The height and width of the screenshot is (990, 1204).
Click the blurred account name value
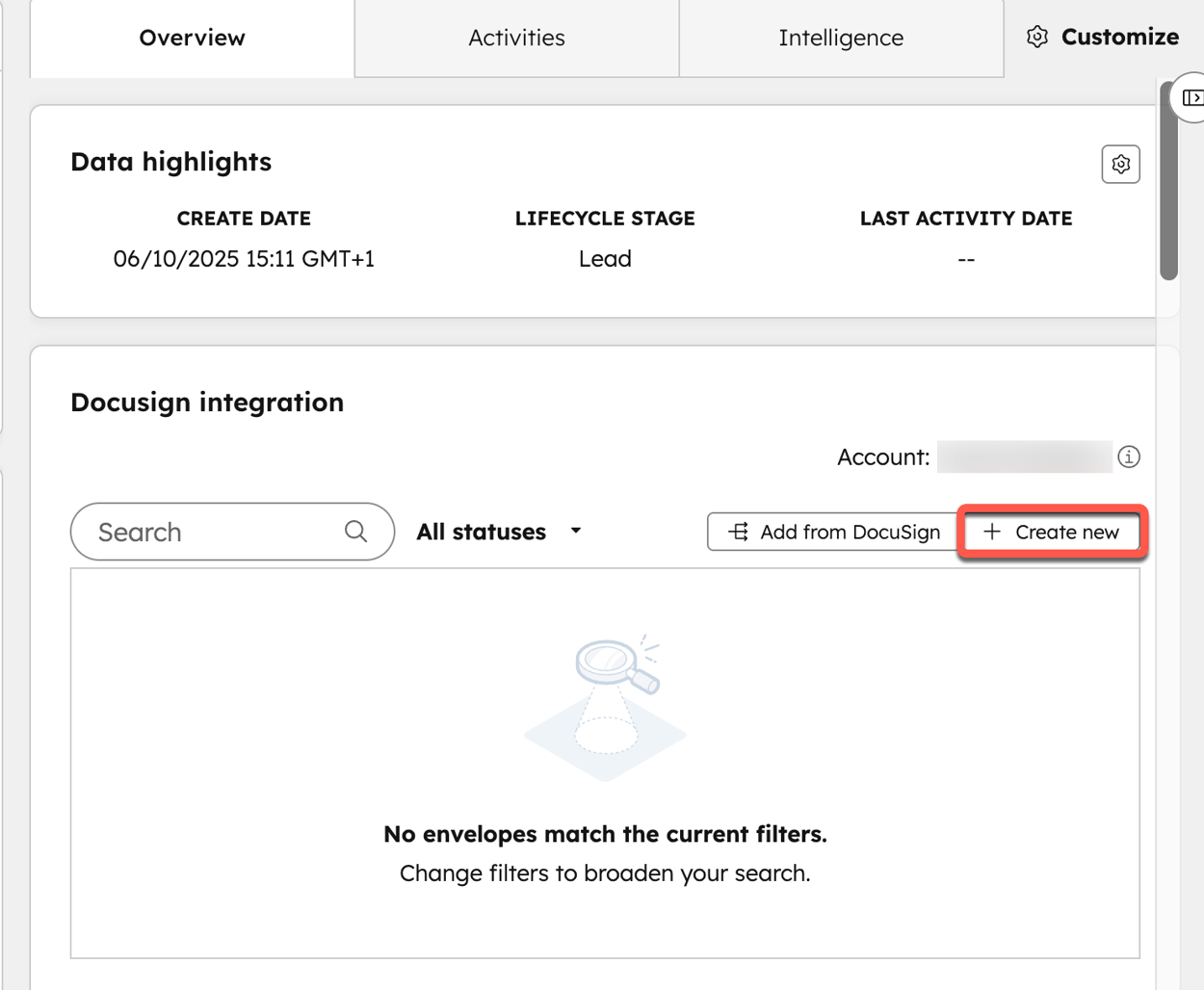click(x=1024, y=457)
